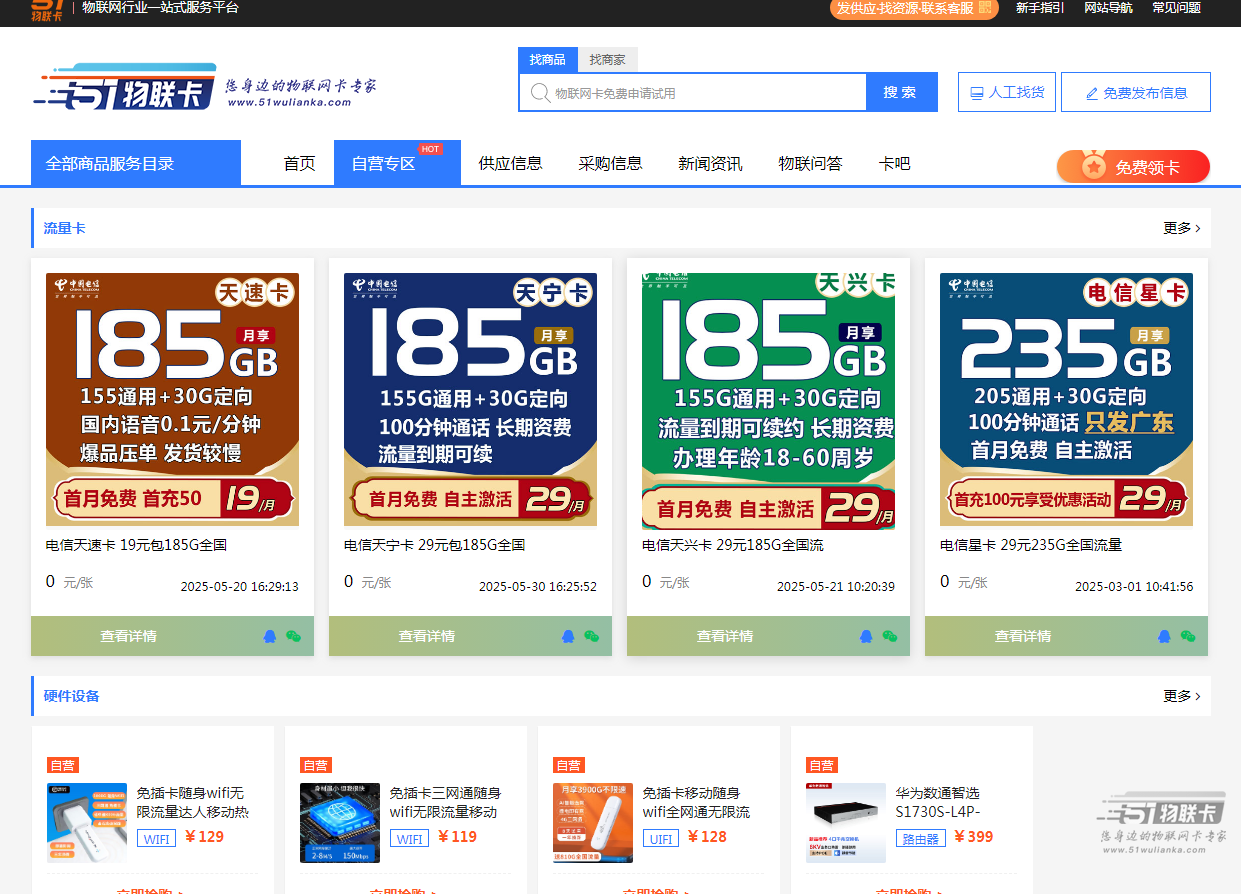Click the 免插卡随身wifi无限流量达人移动热 title

pos(193,802)
